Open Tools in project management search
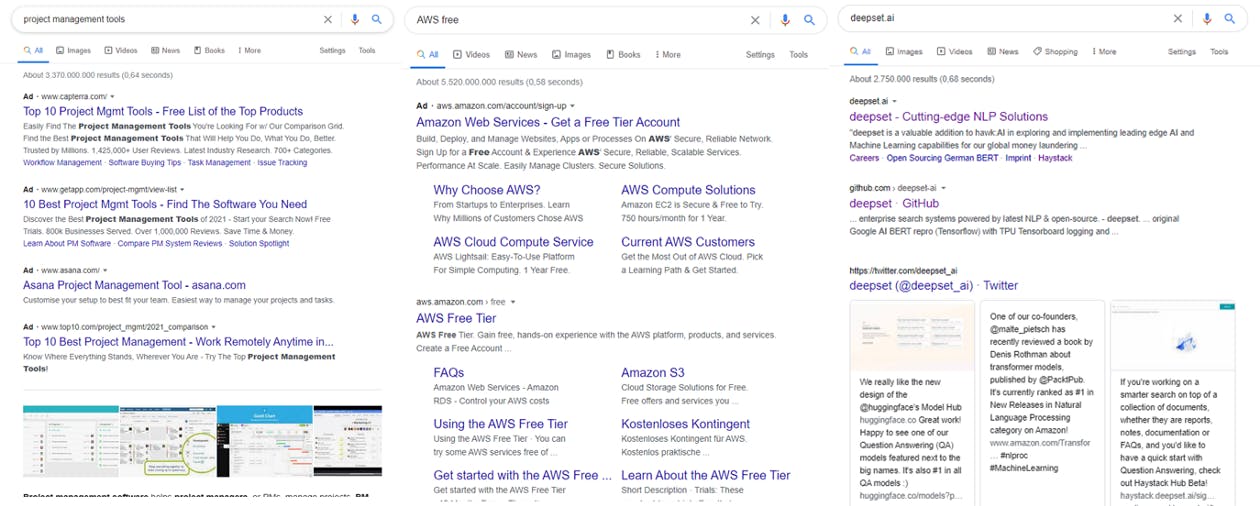This screenshot has height=506, width=1260. 367,50
